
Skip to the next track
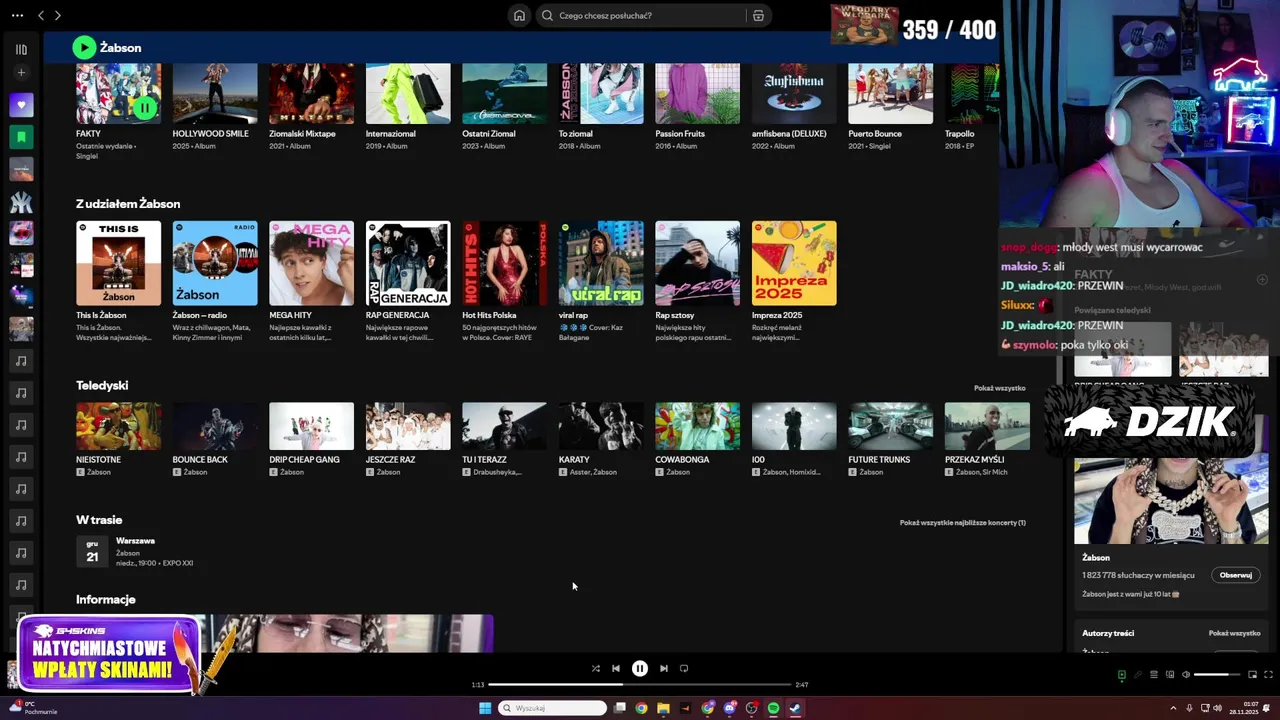663,668
